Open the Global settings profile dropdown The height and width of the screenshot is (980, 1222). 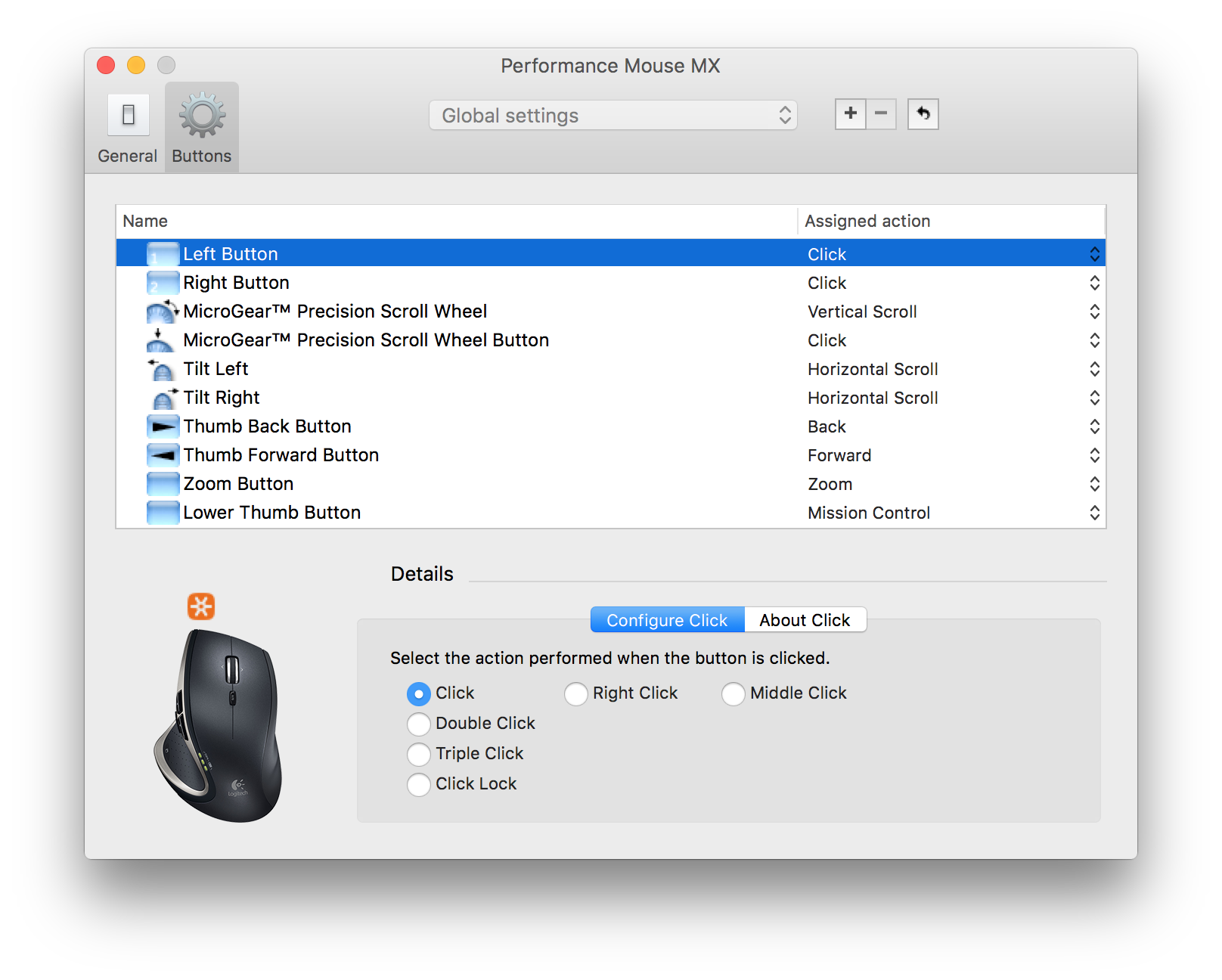pos(613,115)
